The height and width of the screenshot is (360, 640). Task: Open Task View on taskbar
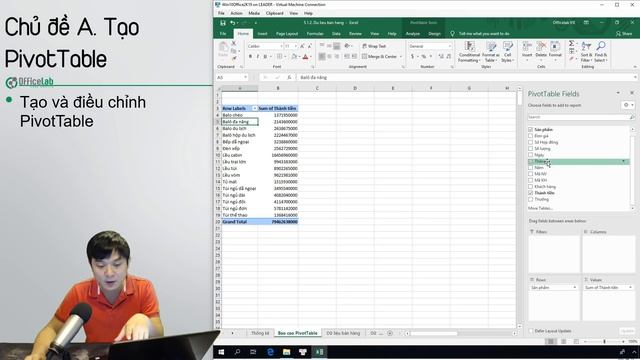click(253, 352)
